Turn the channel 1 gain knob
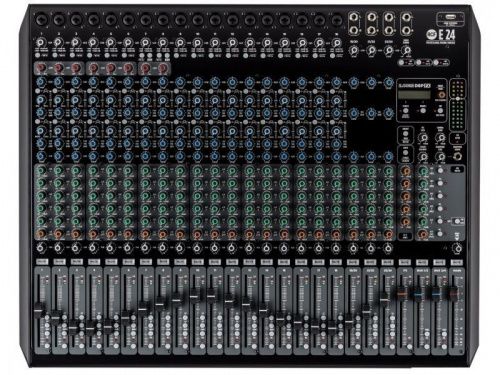The image size is (500, 375). [41, 43]
